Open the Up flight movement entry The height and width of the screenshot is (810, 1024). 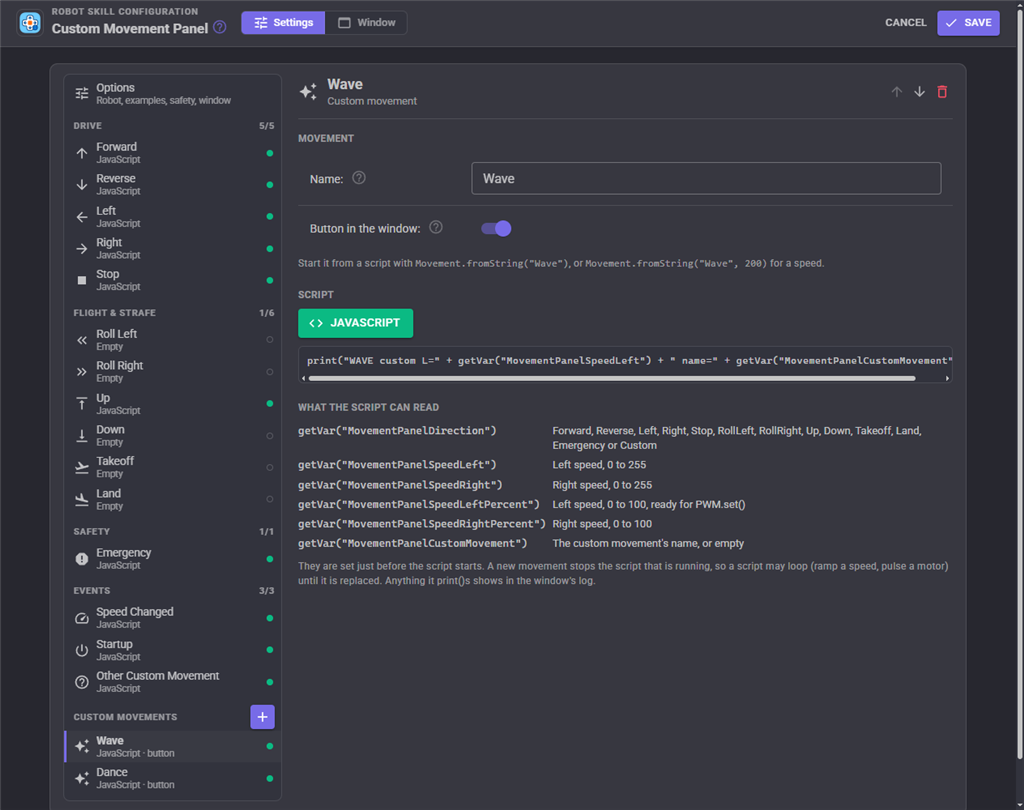pyautogui.click(x=172, y=404)
